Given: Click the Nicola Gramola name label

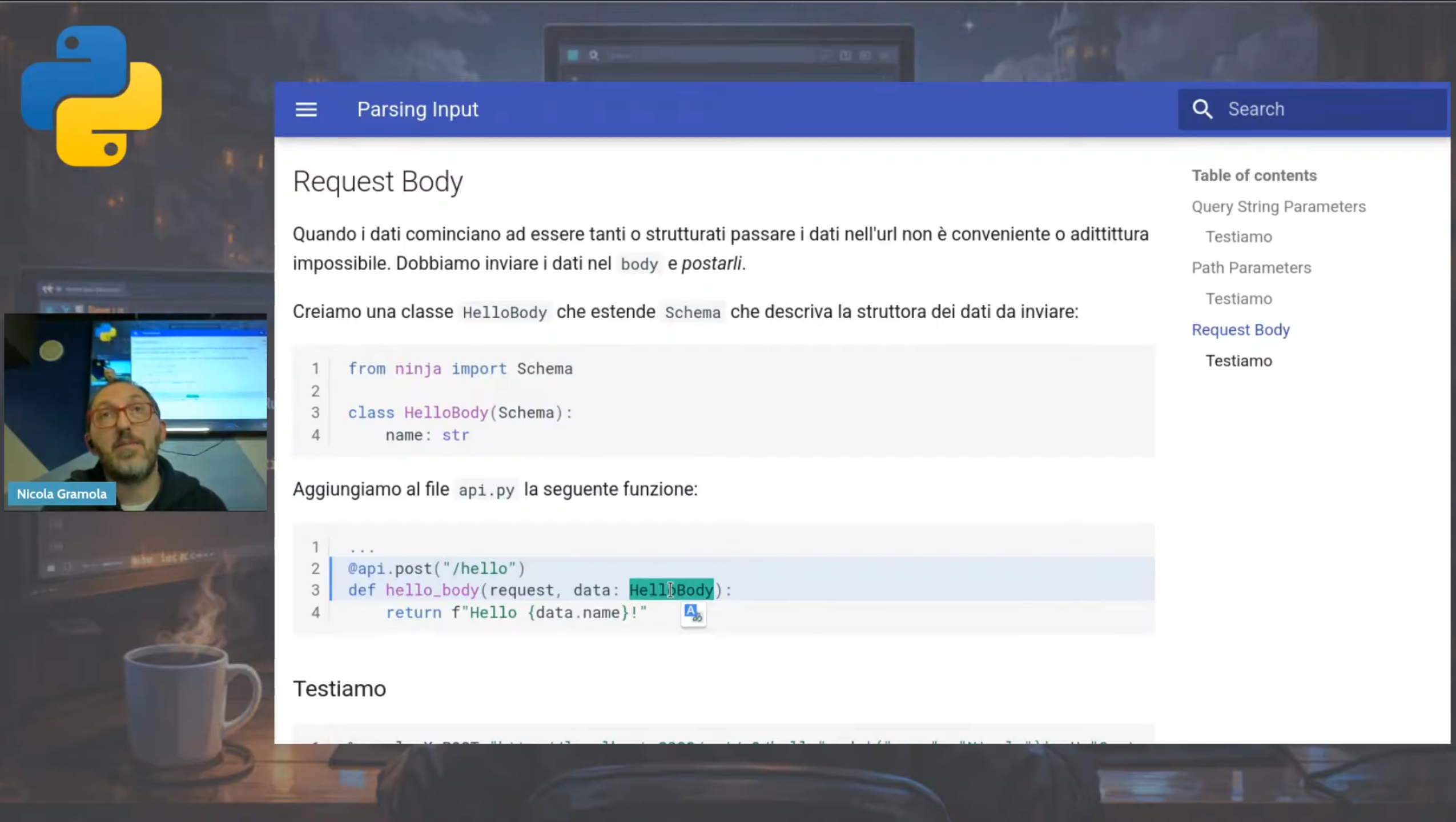Looking at the screenshot, I should tap(62, 494).
